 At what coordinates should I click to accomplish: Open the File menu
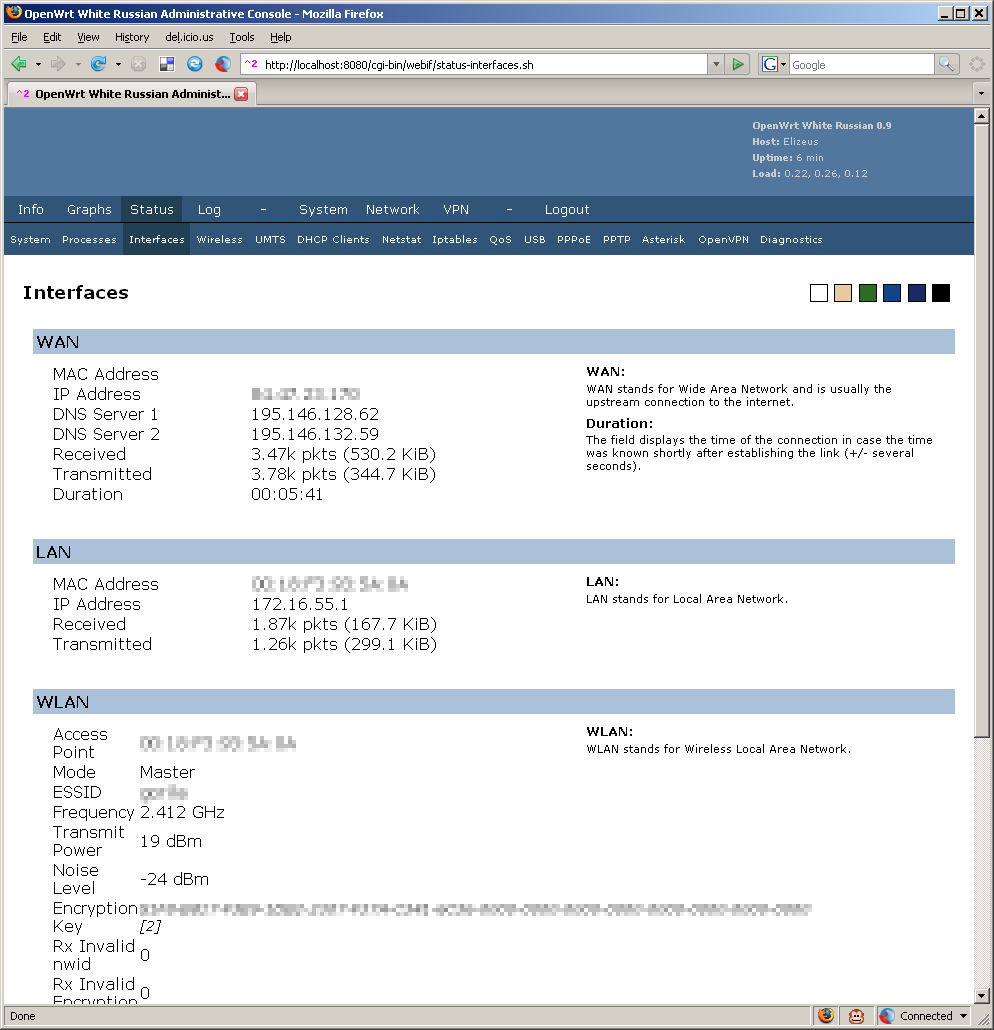point(19,37)
